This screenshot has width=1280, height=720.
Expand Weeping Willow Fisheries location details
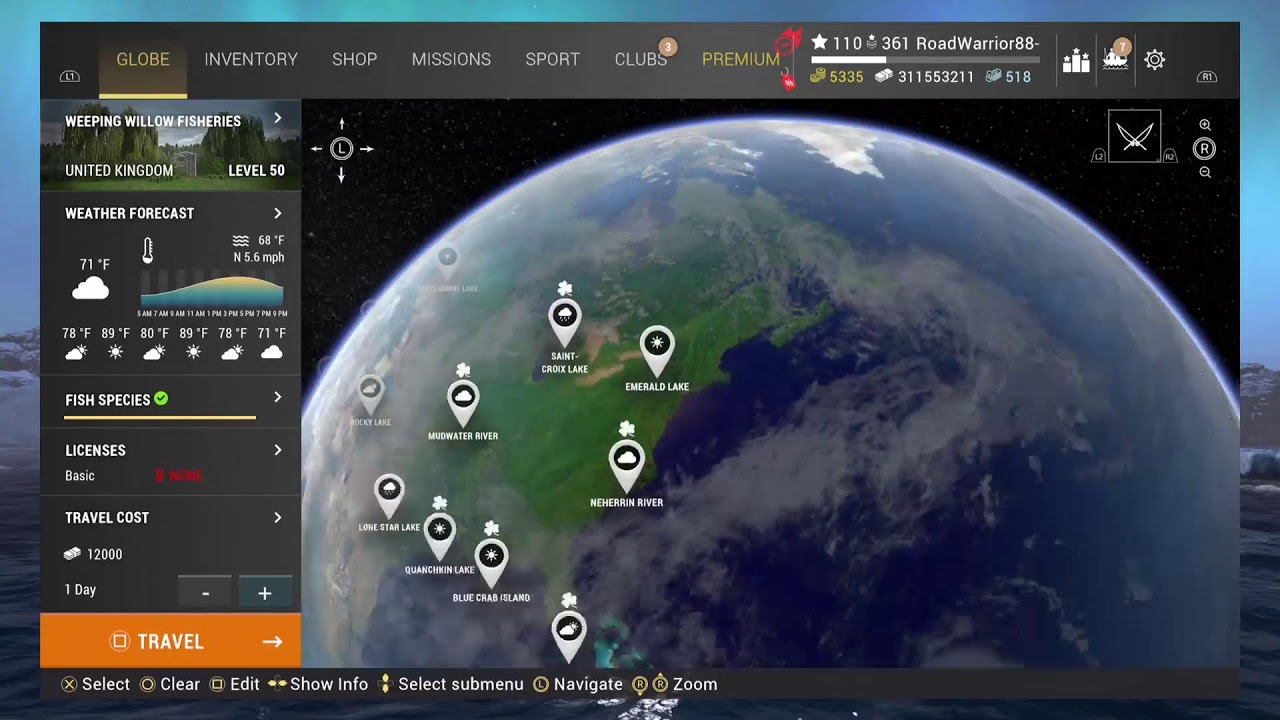pos(278,119)
